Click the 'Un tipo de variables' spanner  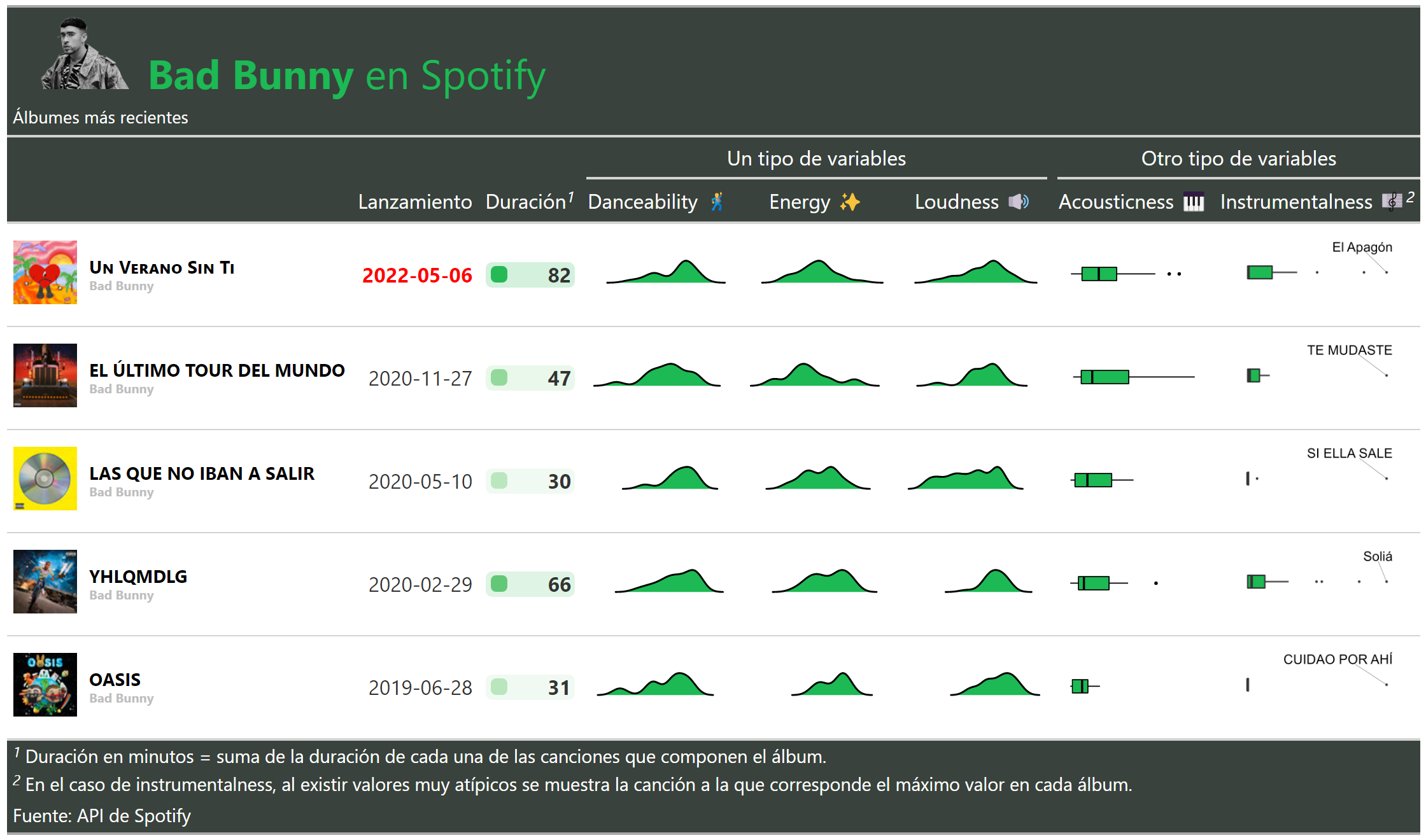point(817,158)
